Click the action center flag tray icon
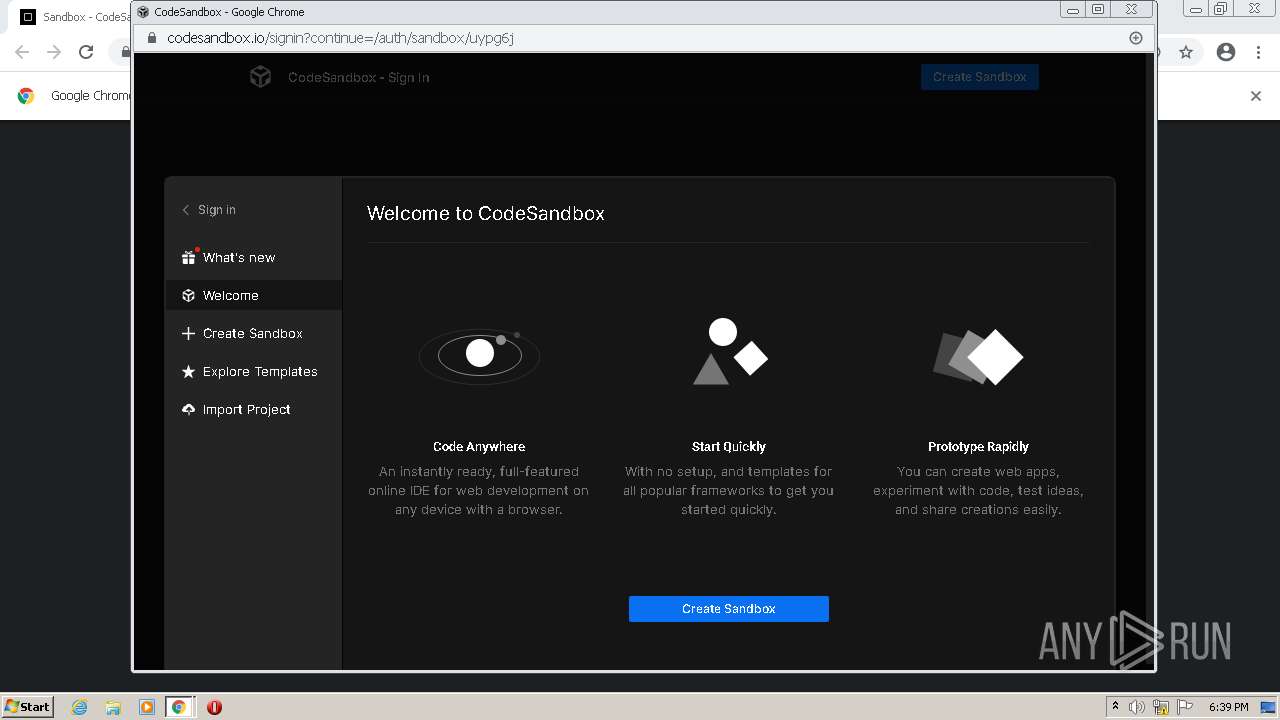Viewport: 1280px width, 720px height. click(x=1185, y=707)
